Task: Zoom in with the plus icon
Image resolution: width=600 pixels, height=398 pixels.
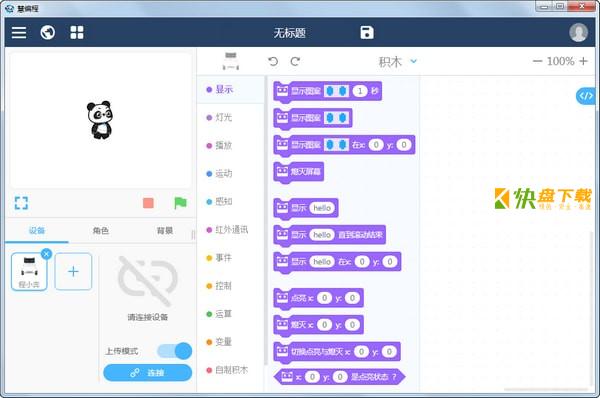Action: [x=584, y=61]
